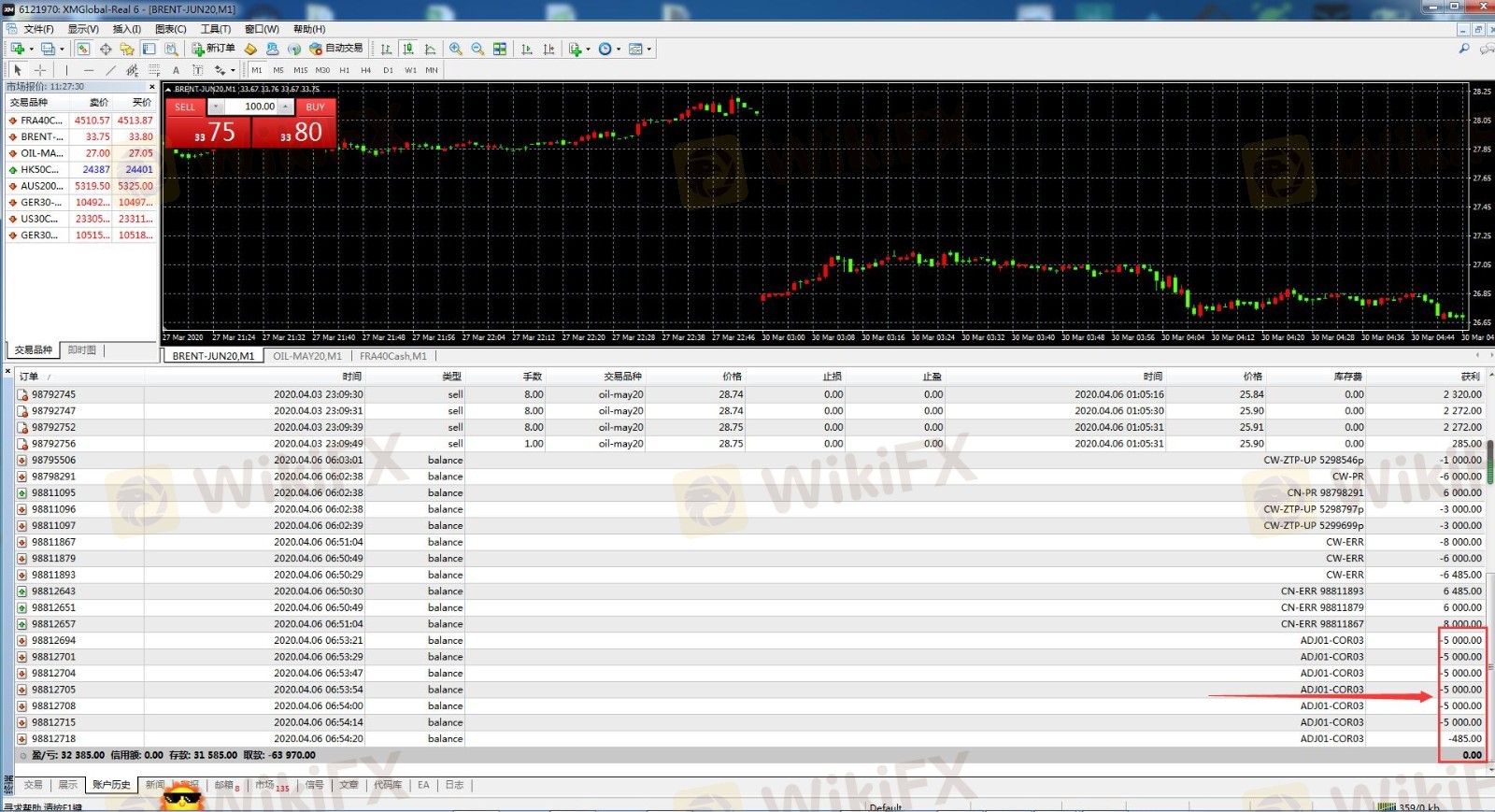1495x812 pixels.
Task: Open the 文件(F) menu
Action: pos(38,29)
